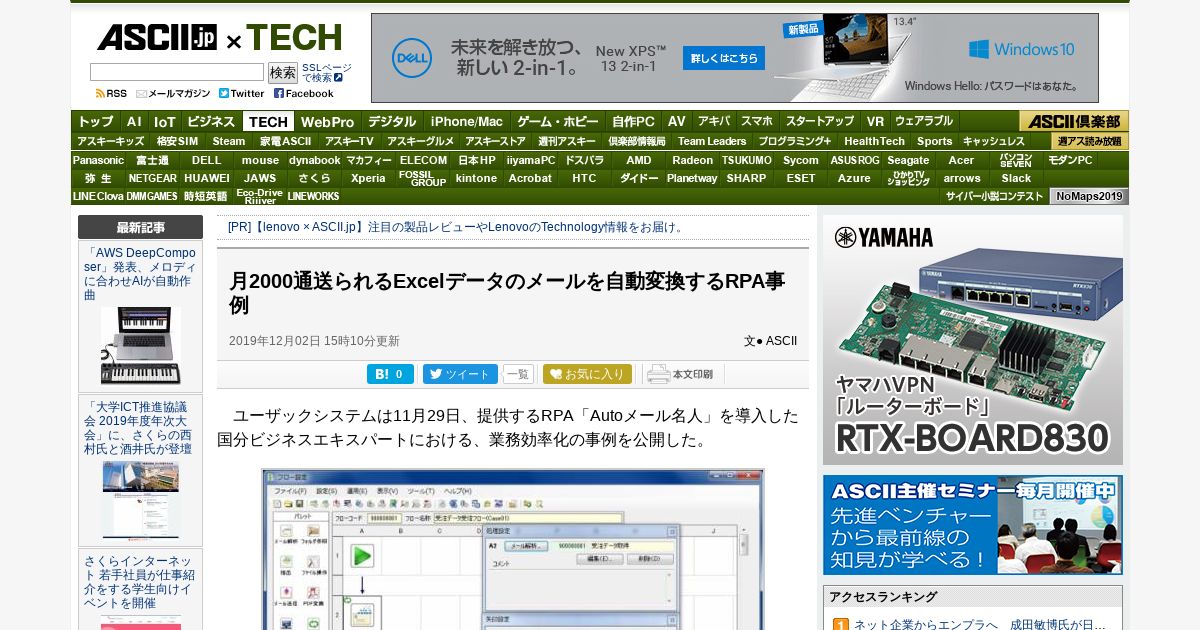Open the WebPro menu item
The height and width of the screenshot is (630, 1200).
tap(328, 121)
